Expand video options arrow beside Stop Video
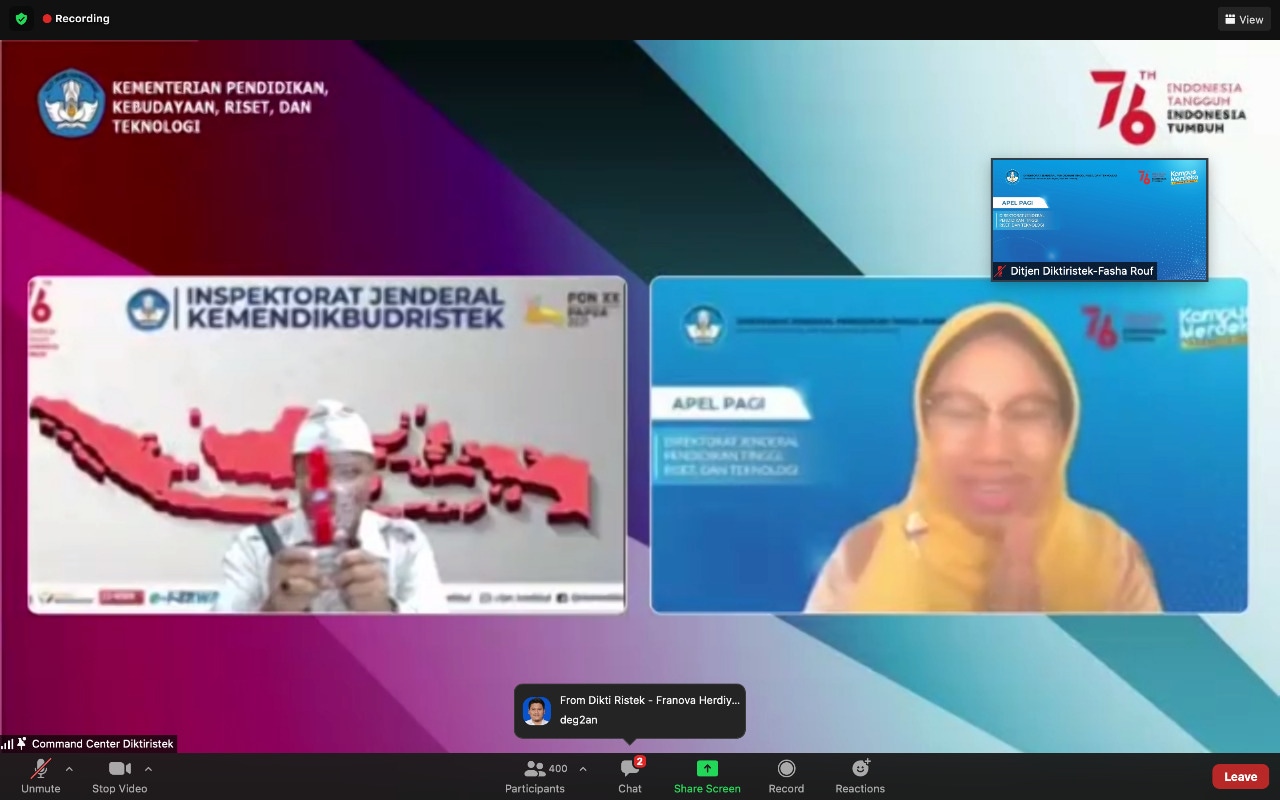The width and height of the screenshot is (1280, 800). tap(148, 769)
